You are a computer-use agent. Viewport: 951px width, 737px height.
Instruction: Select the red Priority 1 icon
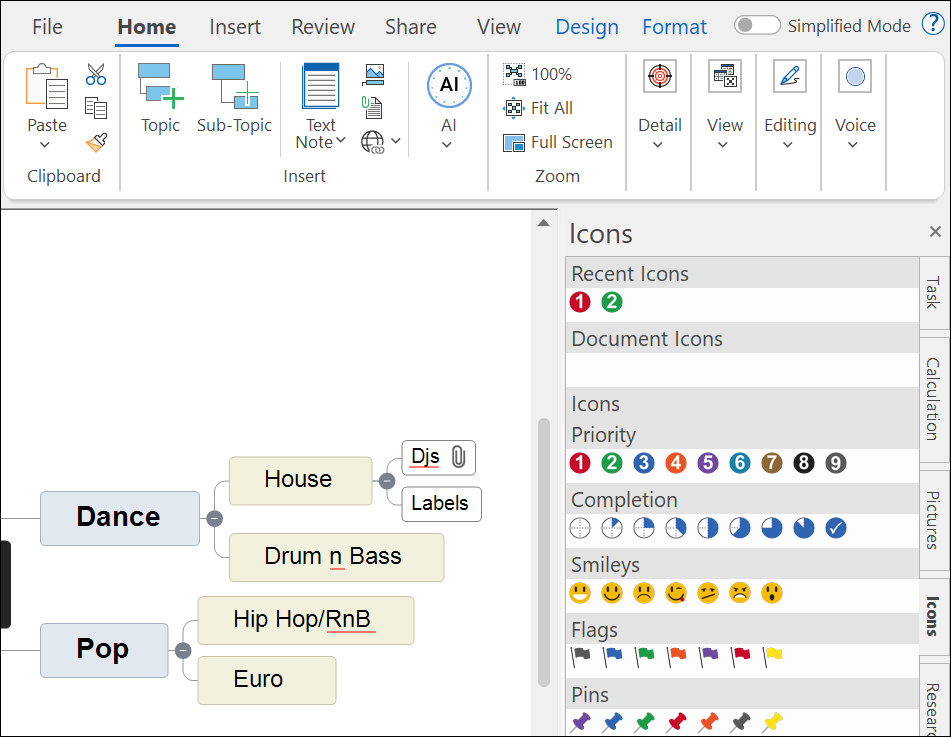(579, 464)
